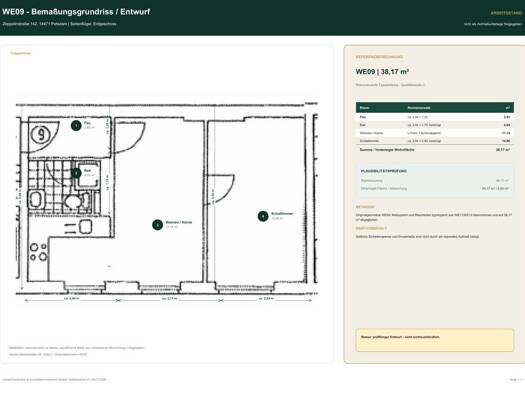Click the bathroom washbasin symbol
This screenshot has width=525, height=394.
click(35, 200)
